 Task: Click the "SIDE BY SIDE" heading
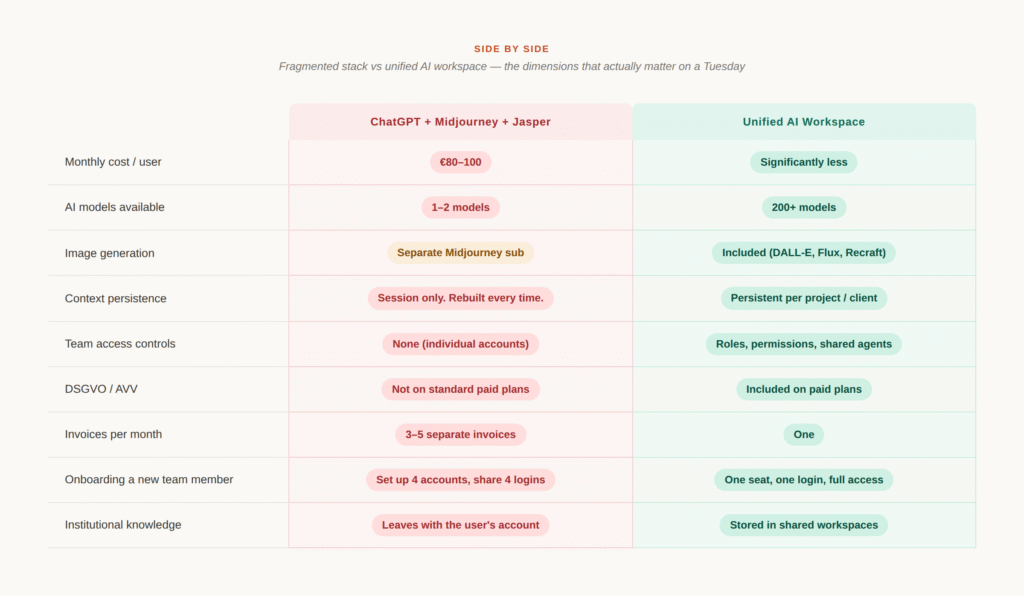(x=511, y=49)
